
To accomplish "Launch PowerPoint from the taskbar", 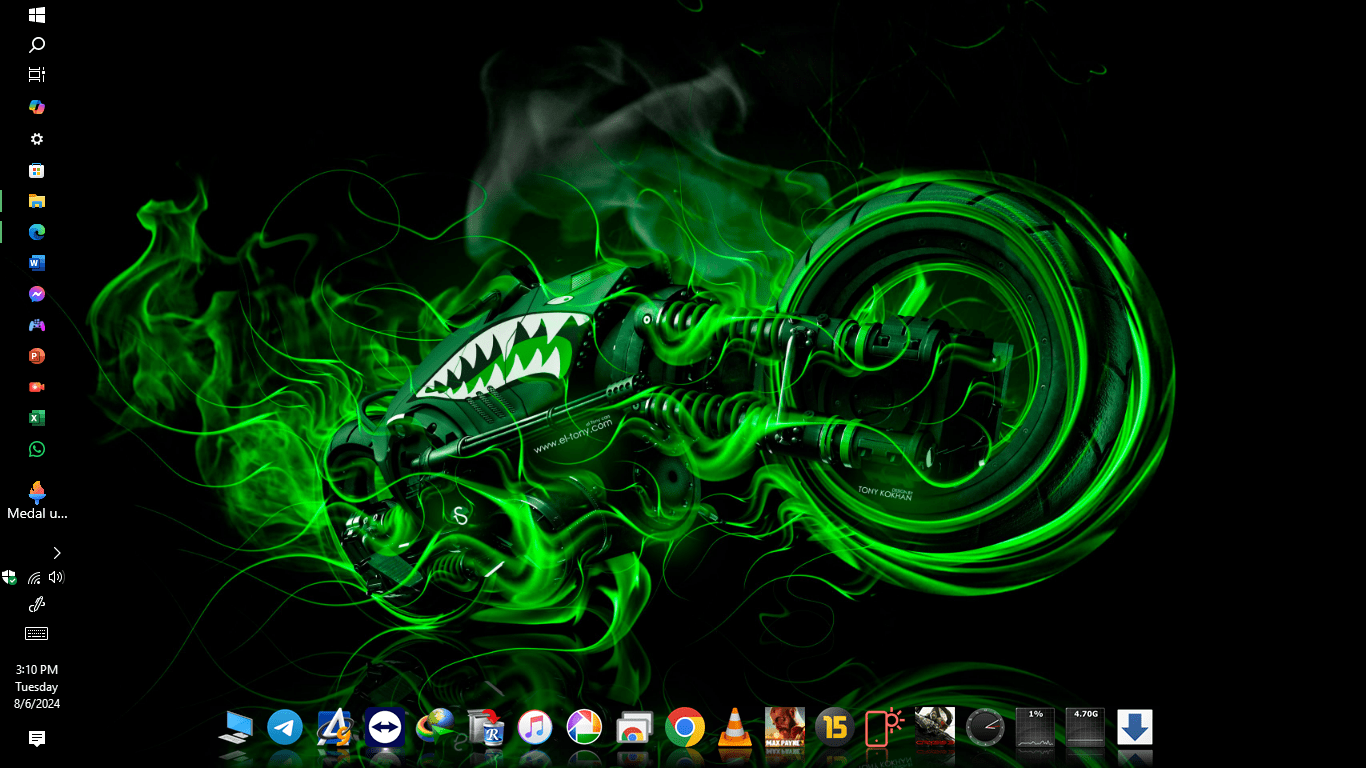I will [x=37, y=356].
